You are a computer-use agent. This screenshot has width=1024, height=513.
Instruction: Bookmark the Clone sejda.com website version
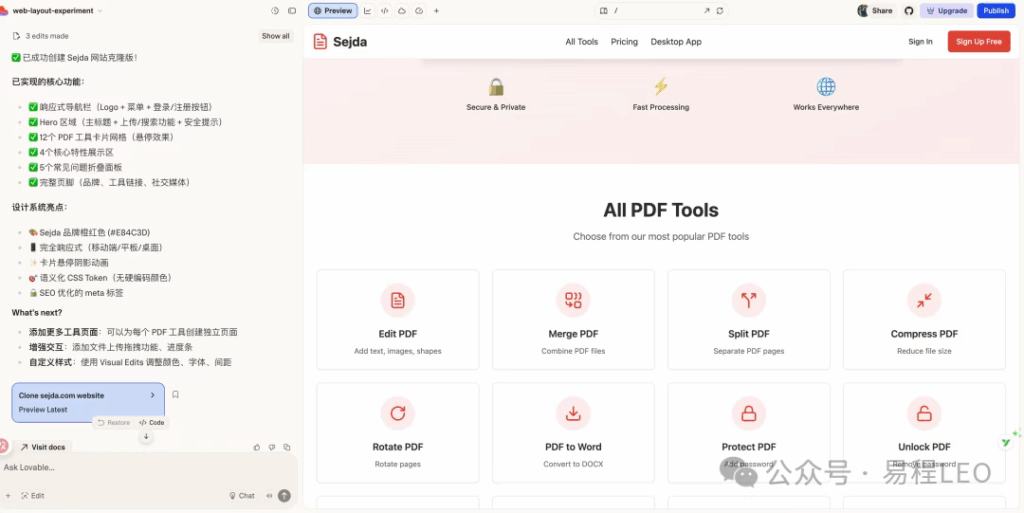pos(175,395)
